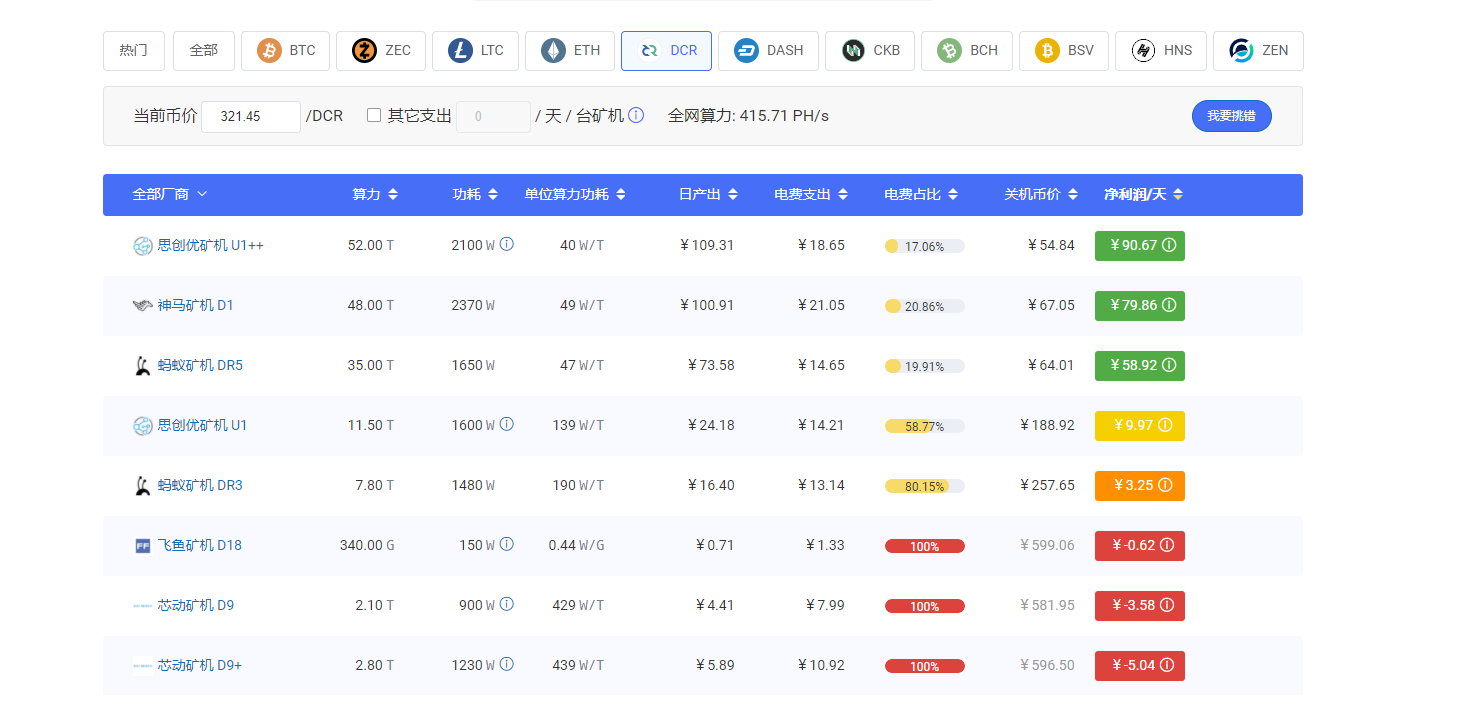Screen dimensions: 1481x721
Task: Edit the current coin price field 321.45
Action: 251,117
